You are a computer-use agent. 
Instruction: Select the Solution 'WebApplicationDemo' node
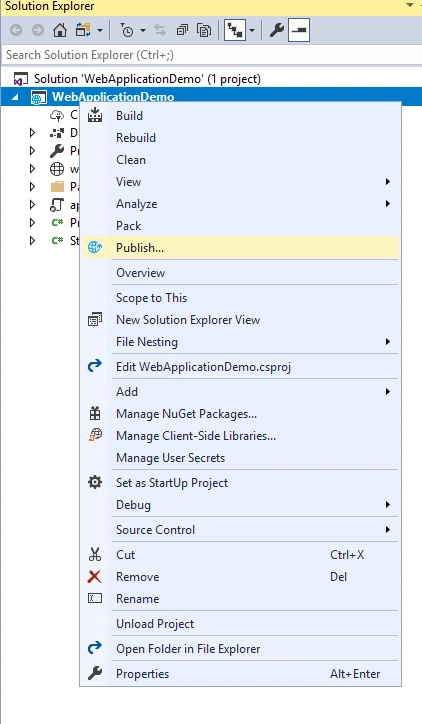pyautogui.click(x=147, y=79)
